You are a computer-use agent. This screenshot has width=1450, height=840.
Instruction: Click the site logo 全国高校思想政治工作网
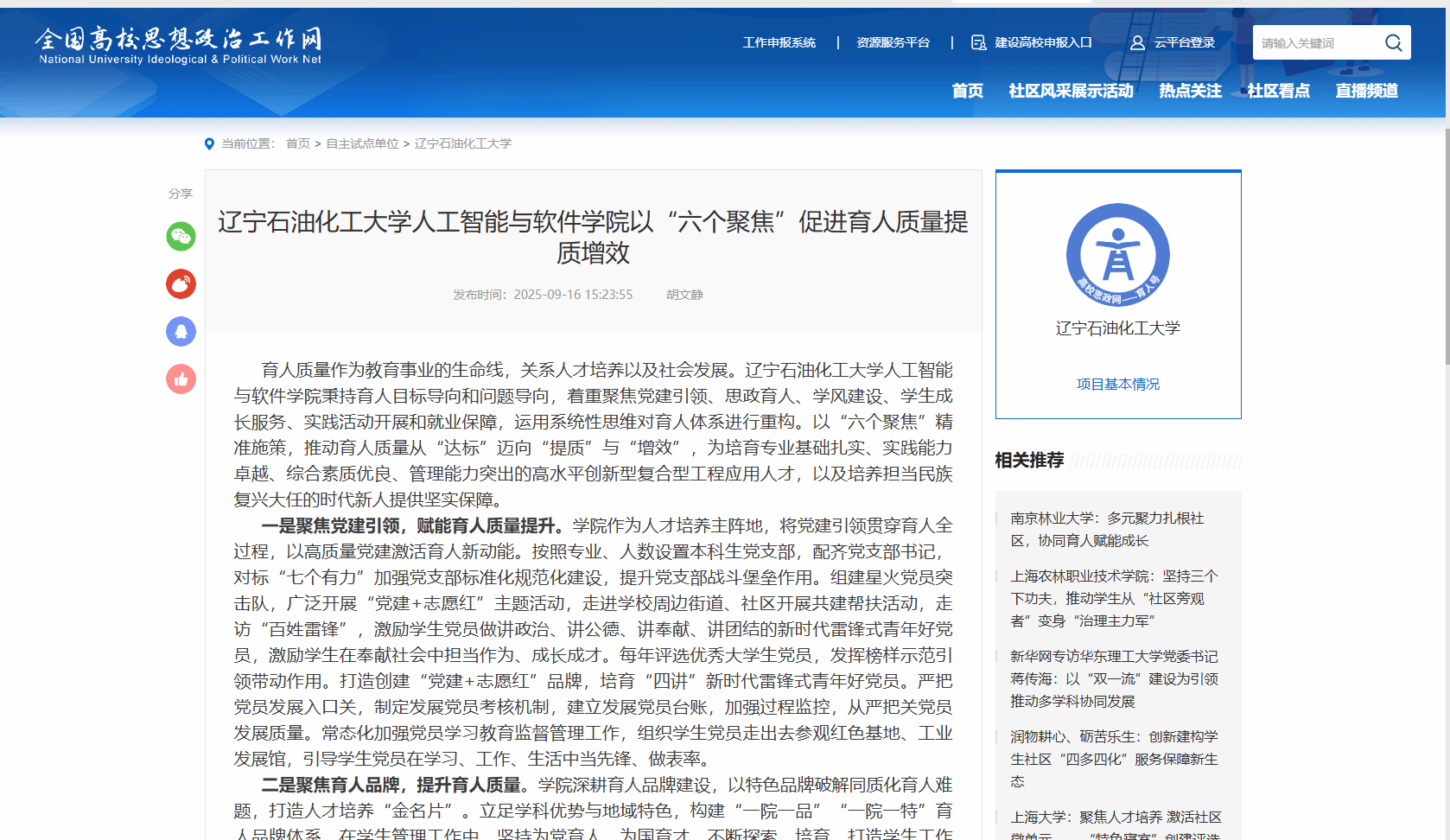point(180,46)
